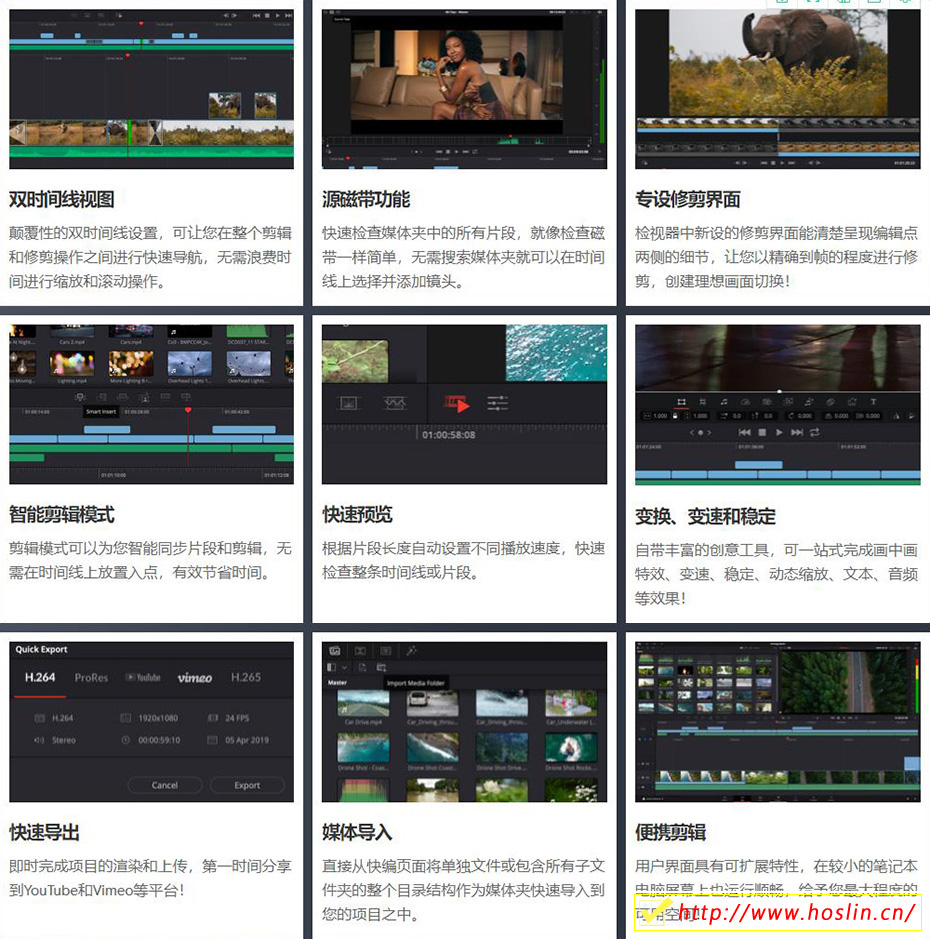This screenshot has height=939, width=930.
Task: Click the Append edit icon beside Smart Insert
Action: tap(102, 397)
